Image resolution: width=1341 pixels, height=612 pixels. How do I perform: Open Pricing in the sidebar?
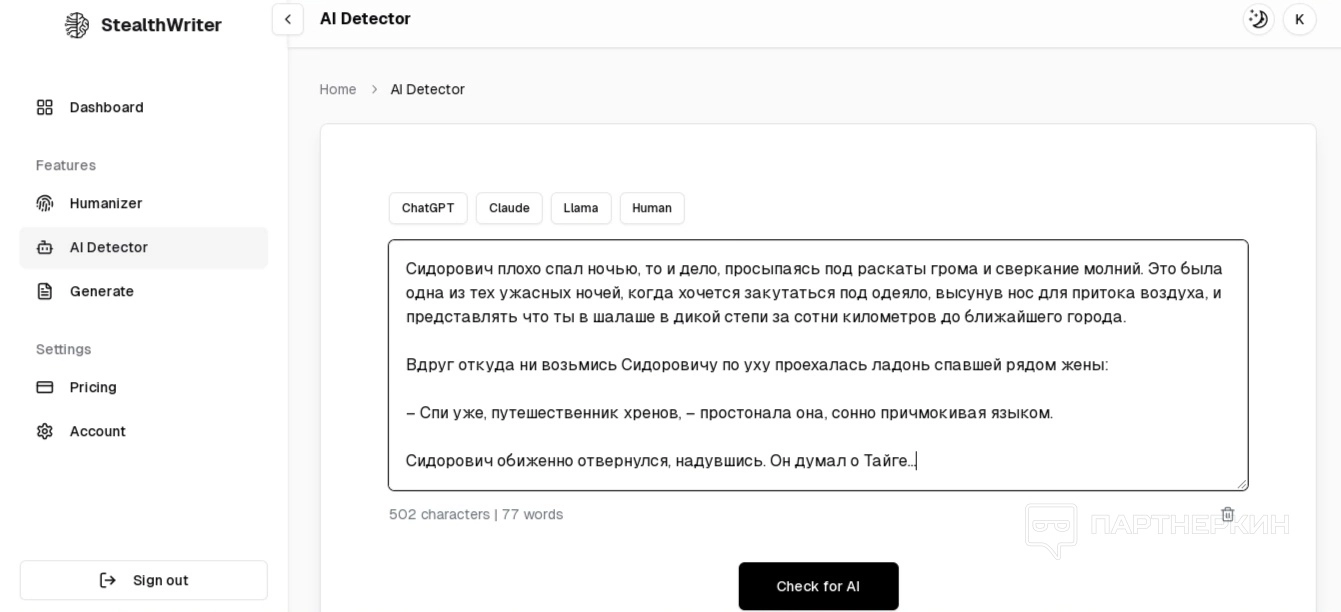tap(144, 387)
